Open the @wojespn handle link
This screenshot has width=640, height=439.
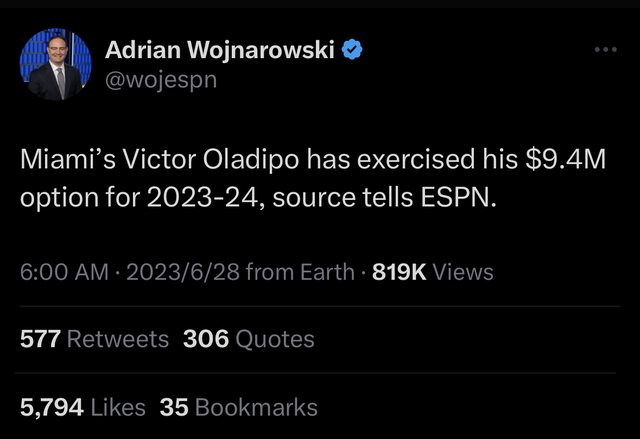(161, 78)
